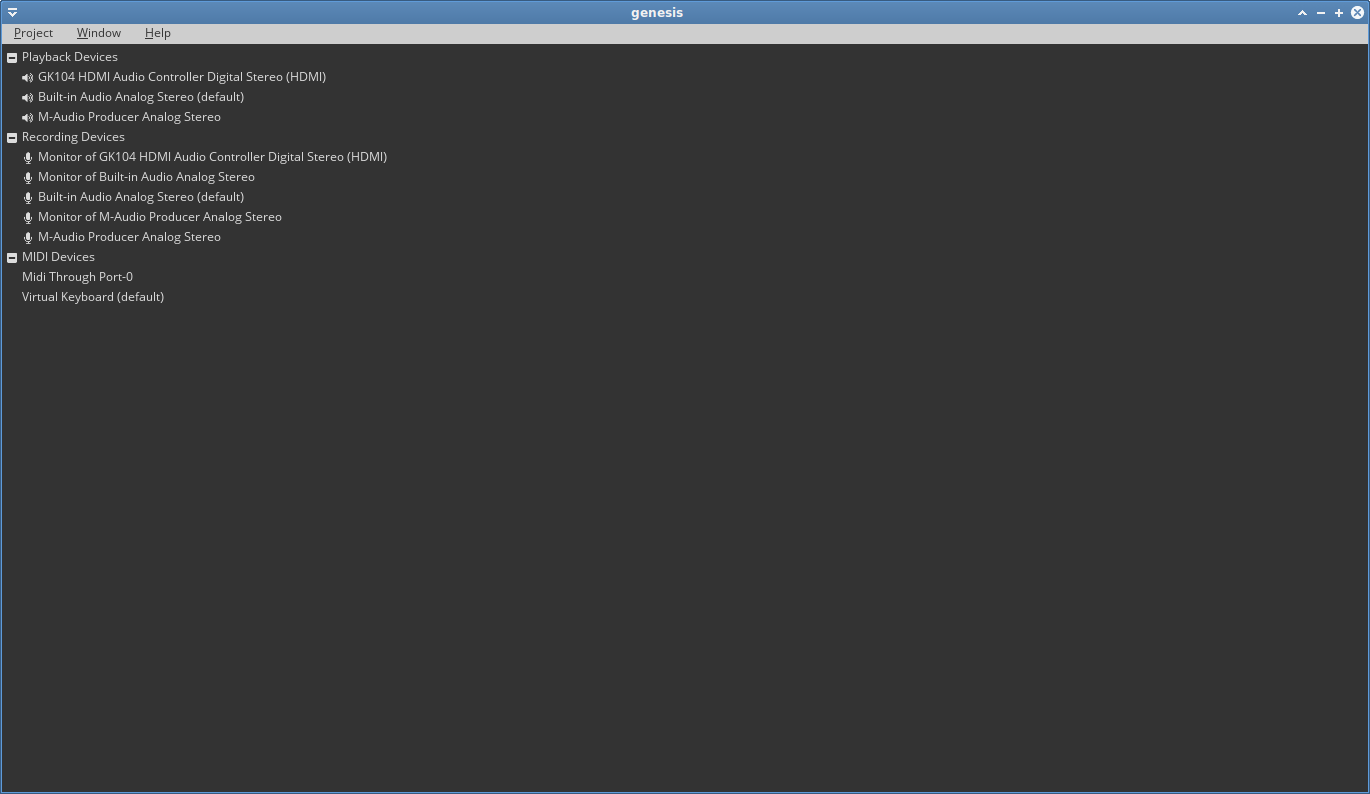Select M-Audio Producer Analog Stereo playback device
This screenshot has width=1370, height=794.
pos(129,117)
